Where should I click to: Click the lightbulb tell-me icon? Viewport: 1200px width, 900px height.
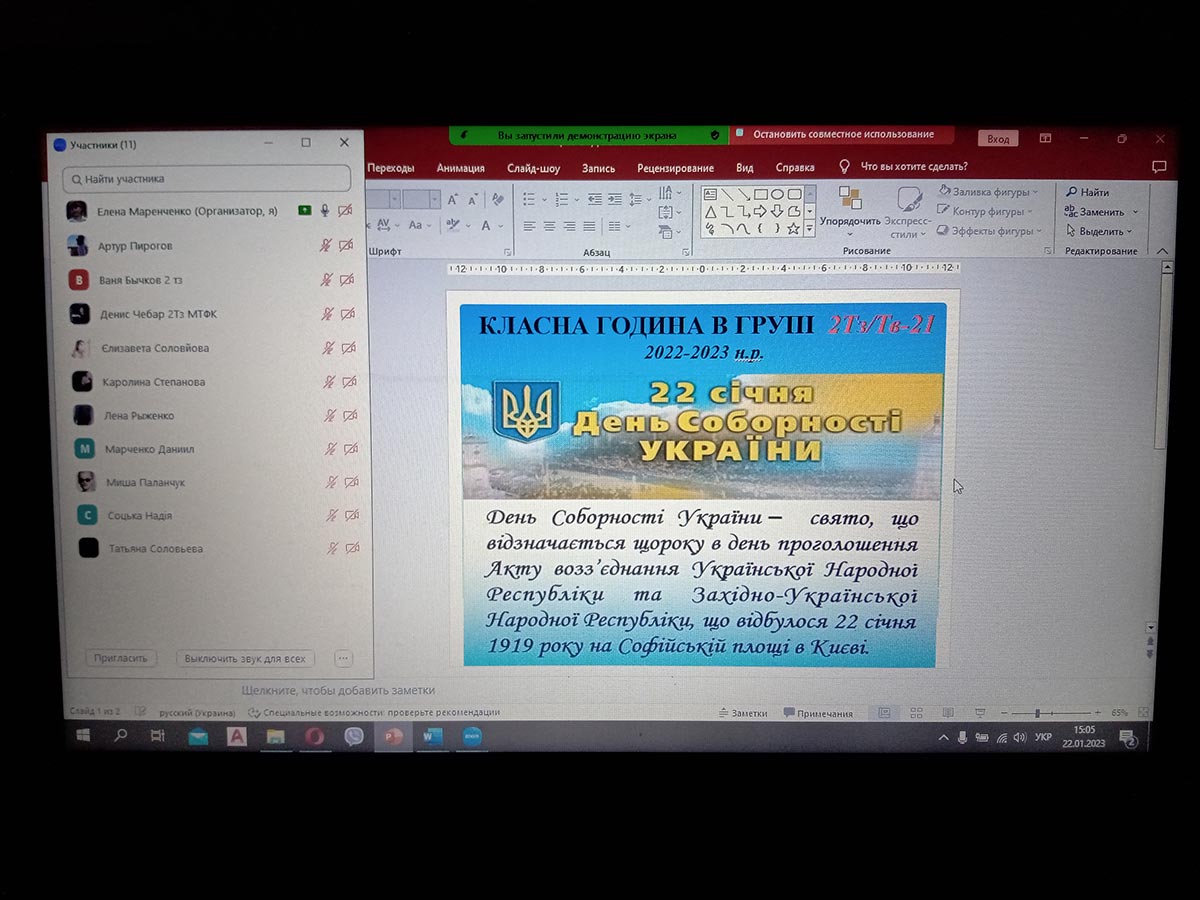pyautogui.click(x=844, y=167)
